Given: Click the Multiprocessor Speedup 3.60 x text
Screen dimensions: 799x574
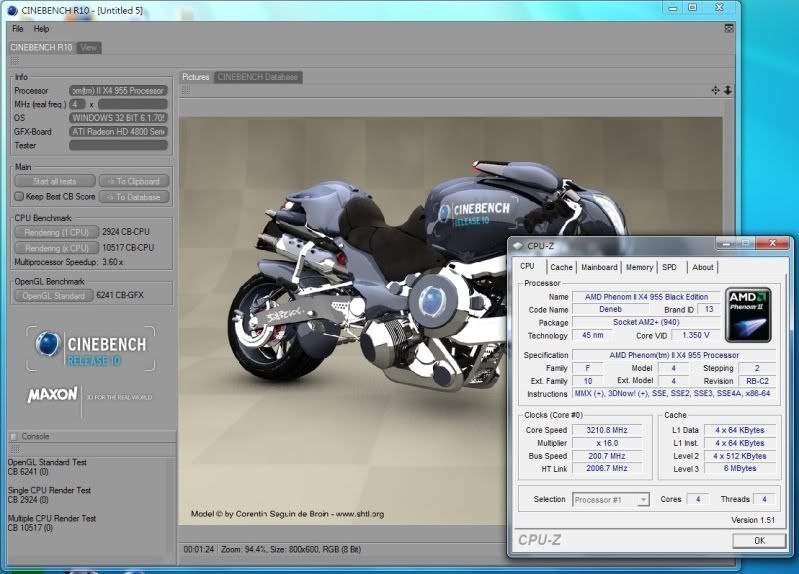Looking at the screenshot, I should [x=68, y=262].
